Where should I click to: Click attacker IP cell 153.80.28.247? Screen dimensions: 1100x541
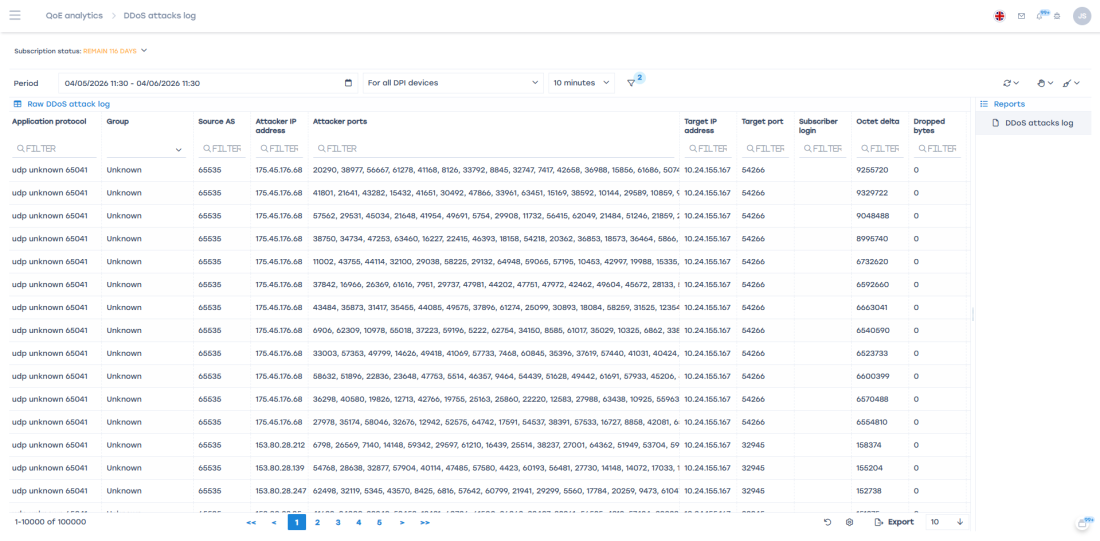click(280, 490)
